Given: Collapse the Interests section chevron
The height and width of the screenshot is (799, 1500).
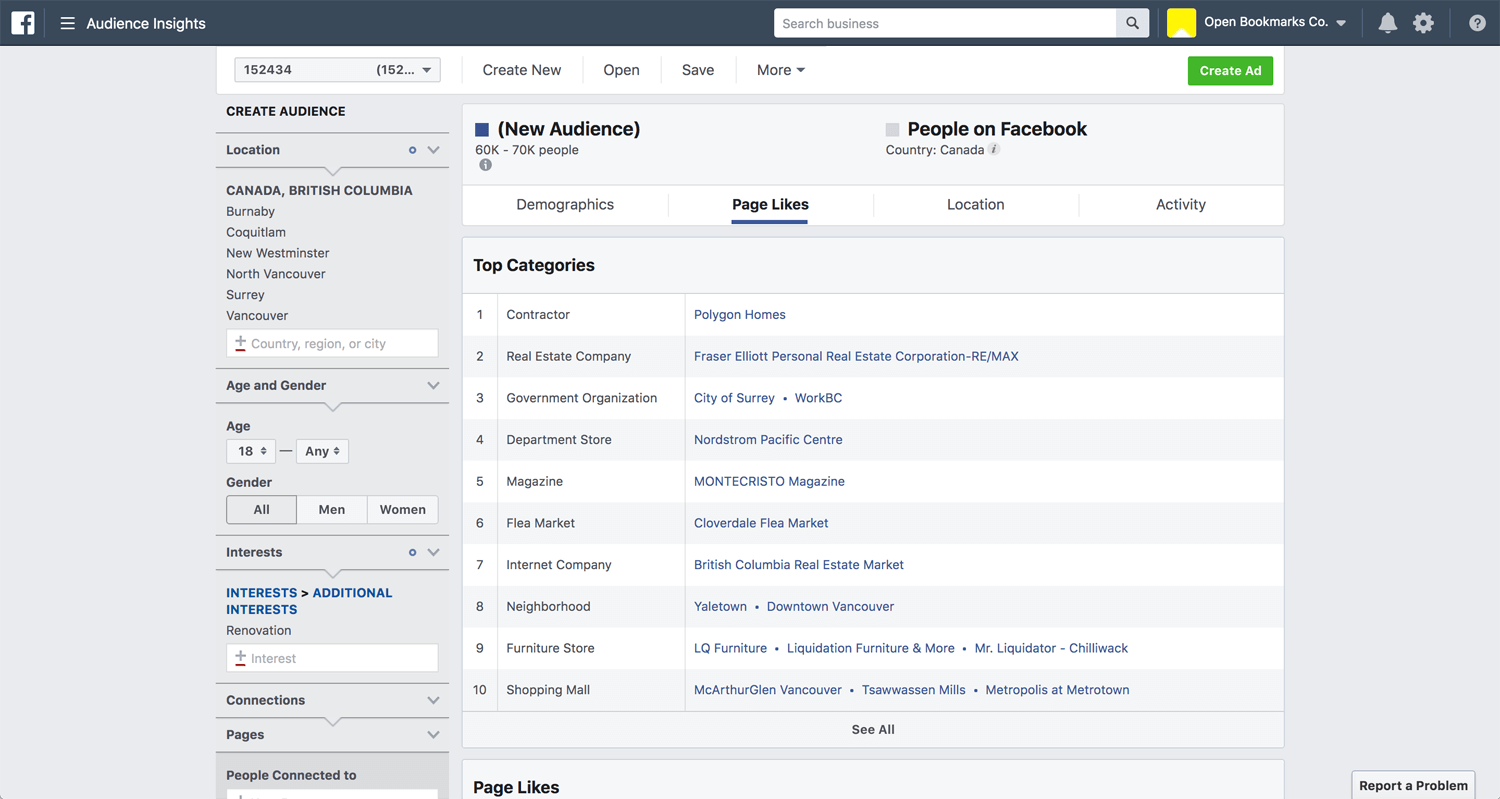Looking at the screenshot, I should 433,552.
